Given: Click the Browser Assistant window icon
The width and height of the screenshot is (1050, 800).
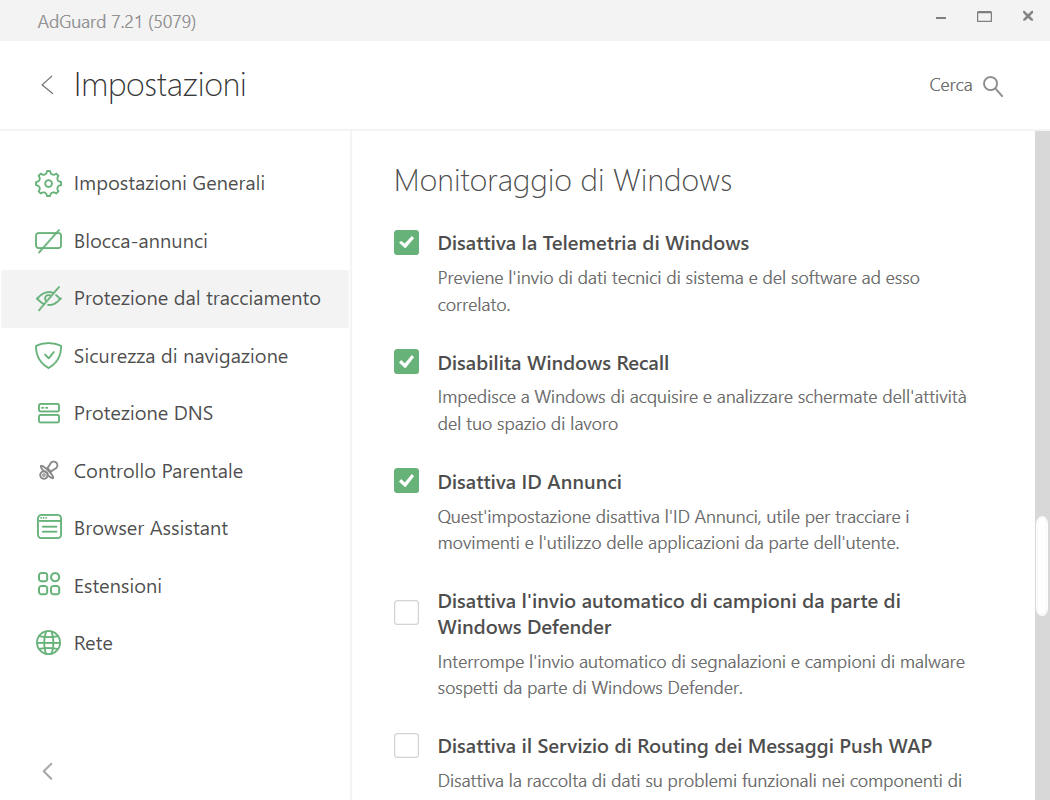Looking at the screenshot, I should pyautogui.click(x=48, y=528).
